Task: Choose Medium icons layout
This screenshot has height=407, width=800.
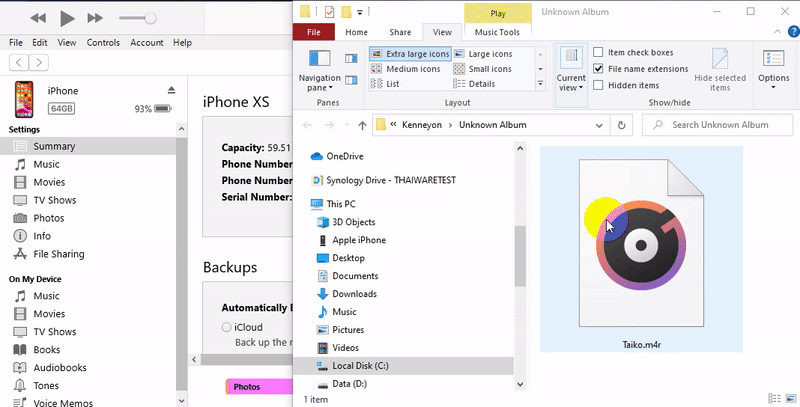Action: (406, 69)
